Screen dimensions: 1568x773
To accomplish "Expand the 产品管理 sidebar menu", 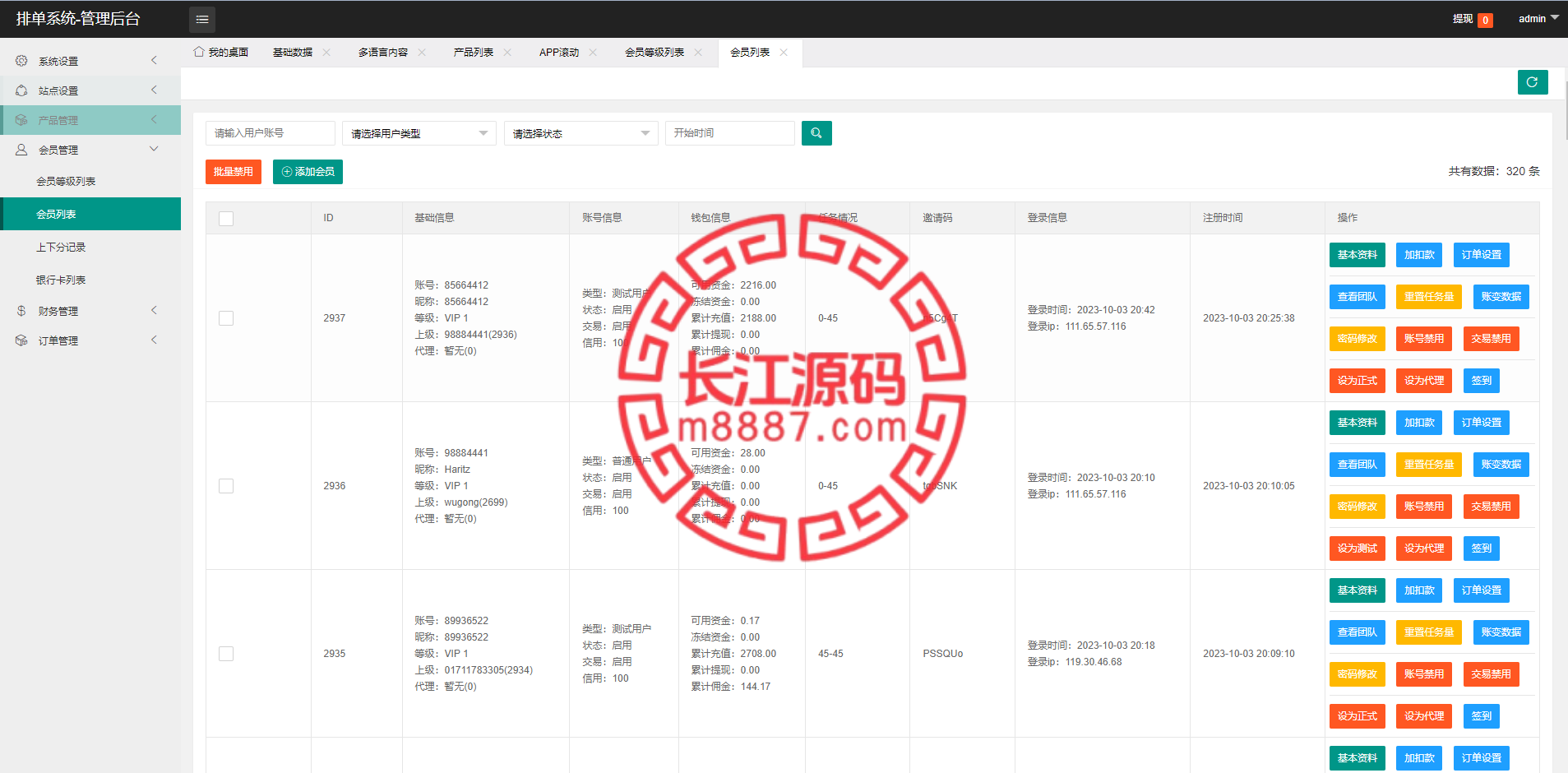I will tap(90, 120).
